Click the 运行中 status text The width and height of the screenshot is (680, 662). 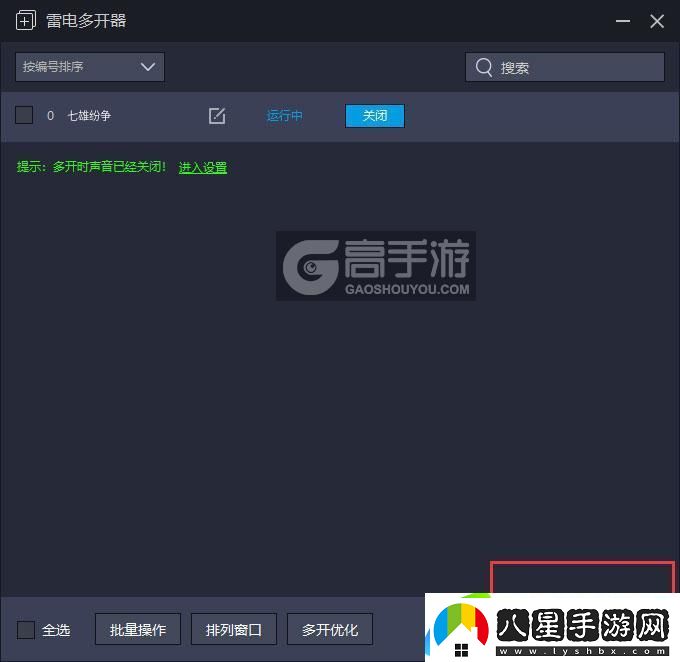(x=284, y=116)
